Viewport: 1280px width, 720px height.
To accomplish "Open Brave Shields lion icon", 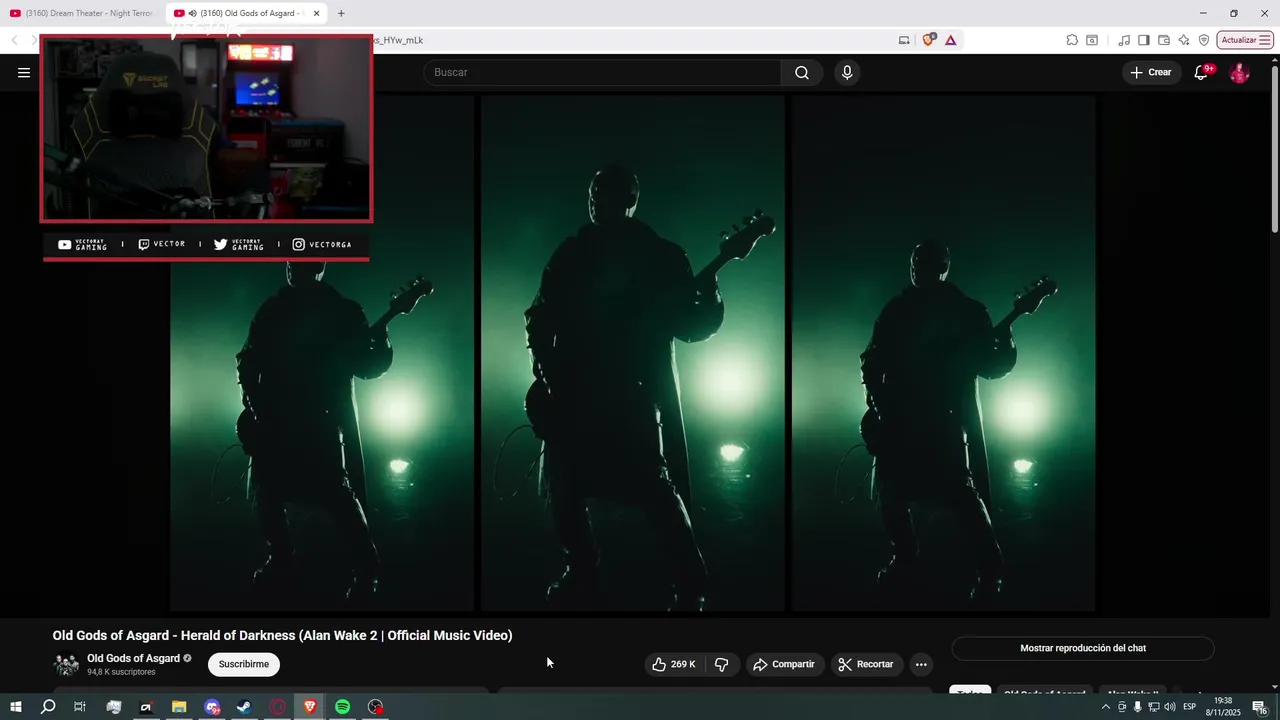I will pyautogui.click(x=929, y=40).
